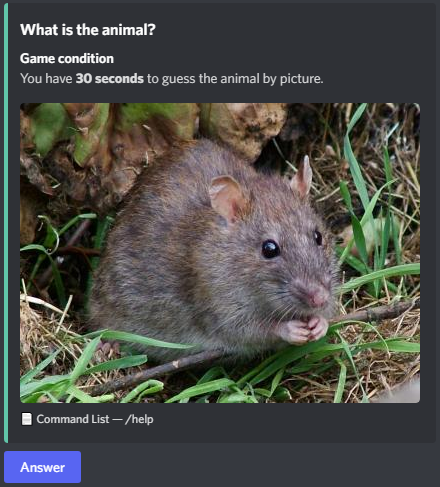This screenshot has height=487, width=440.
Task: Click the /help command text
Action: pyautogui.click(x=139, y=419)
